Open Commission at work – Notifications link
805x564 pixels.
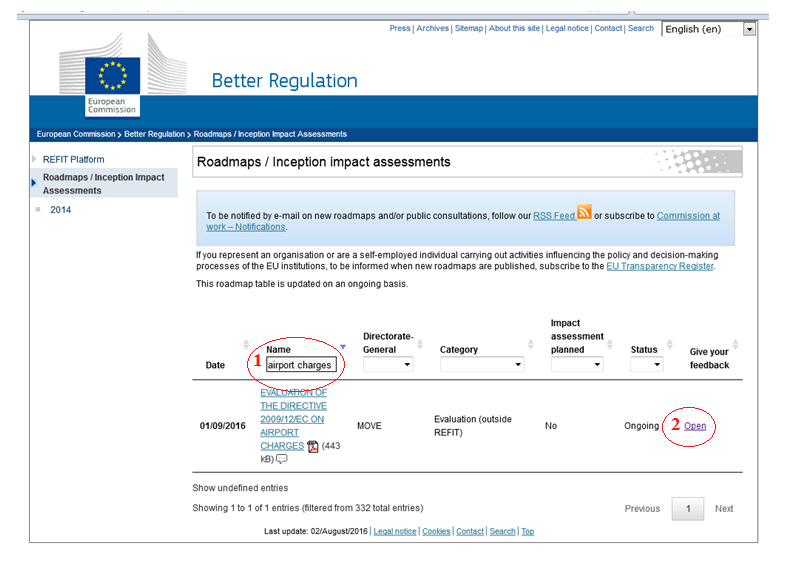point(688,216)
